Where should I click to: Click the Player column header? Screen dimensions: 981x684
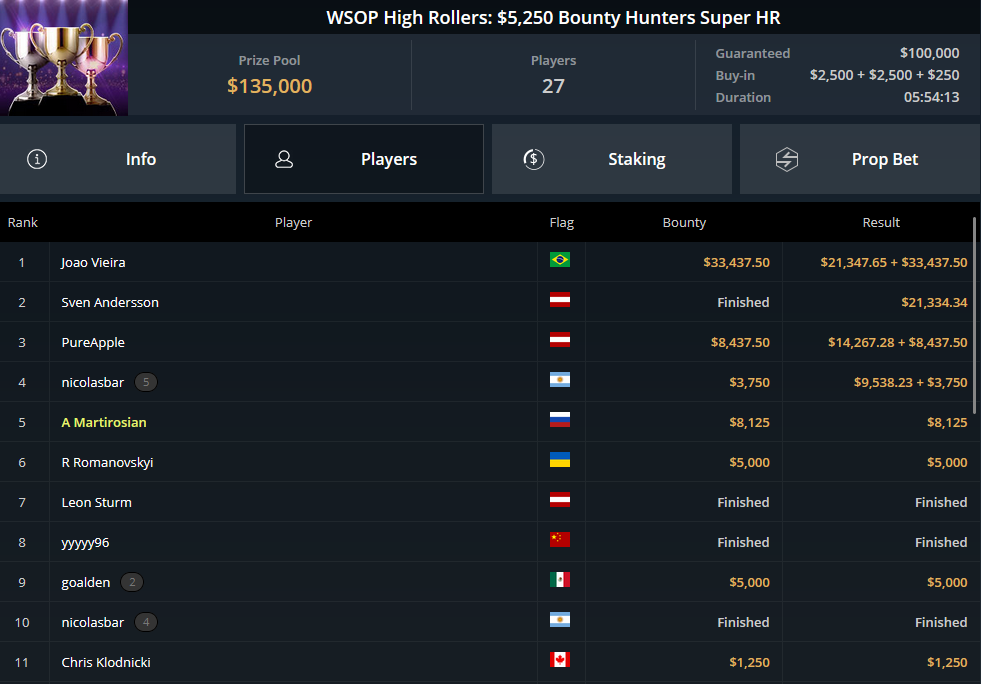pos(293,222)
